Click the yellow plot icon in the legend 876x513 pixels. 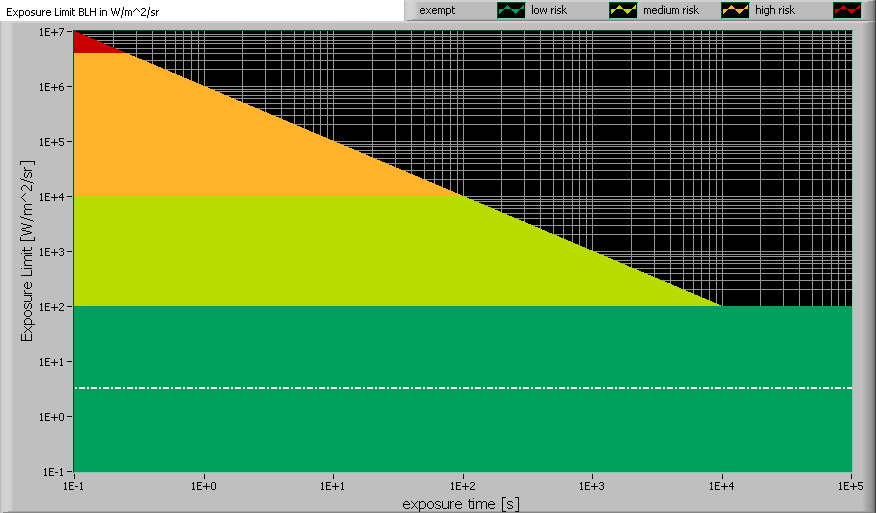622,10
